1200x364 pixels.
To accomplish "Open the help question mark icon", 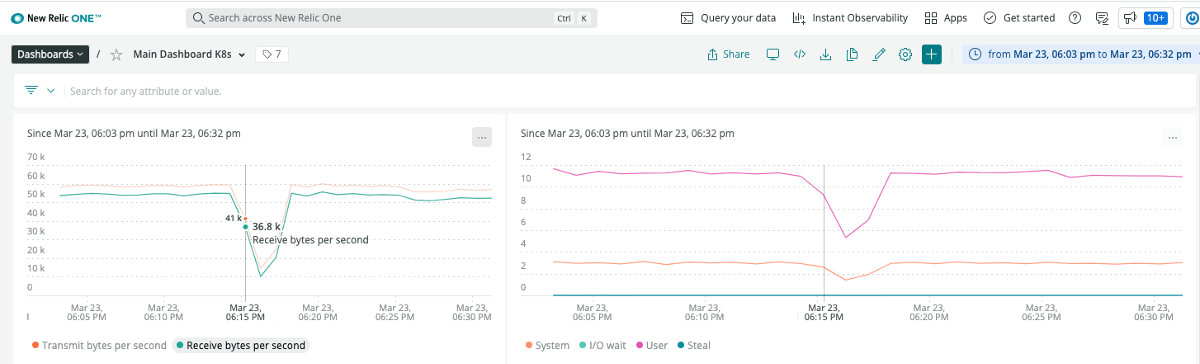I will pyautogui.click(x=1075, y=18).
